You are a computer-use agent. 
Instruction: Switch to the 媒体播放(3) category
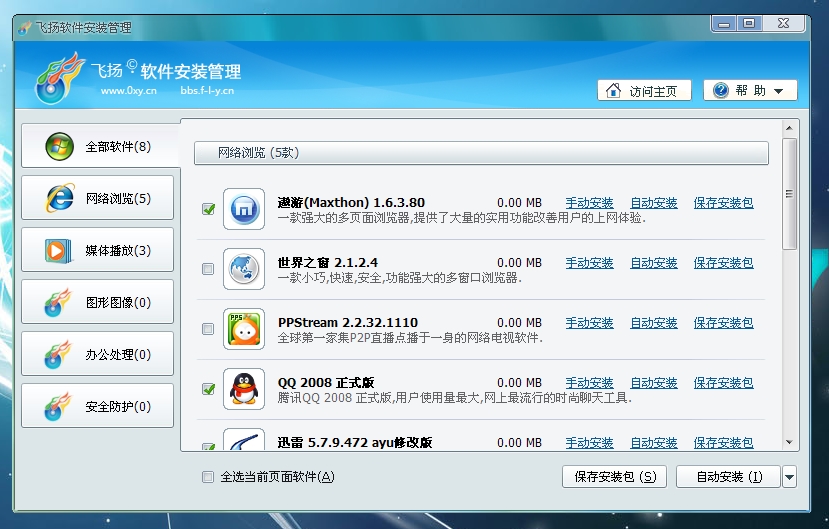tap(98, 250)
